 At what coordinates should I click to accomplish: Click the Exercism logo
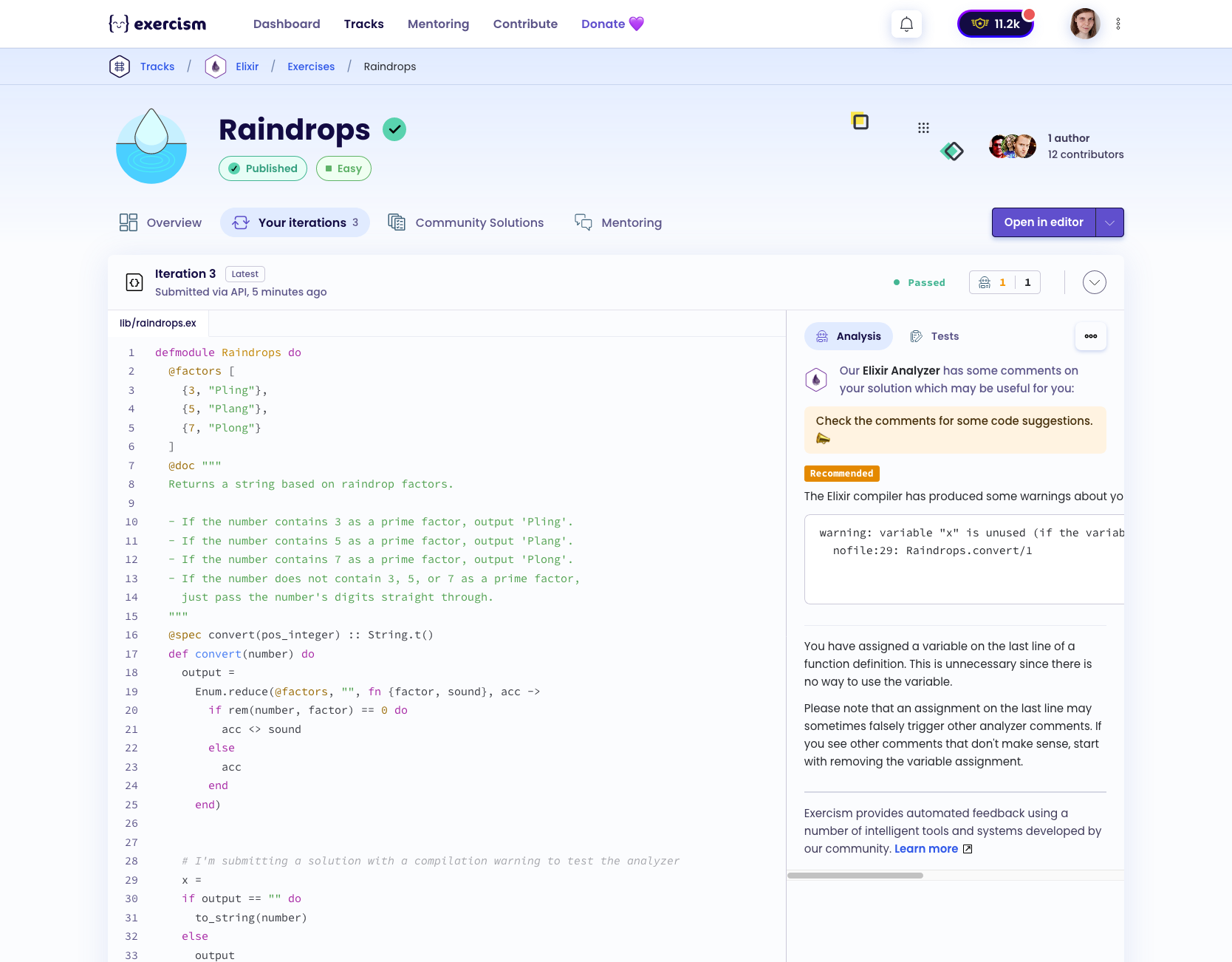[157, 24]
